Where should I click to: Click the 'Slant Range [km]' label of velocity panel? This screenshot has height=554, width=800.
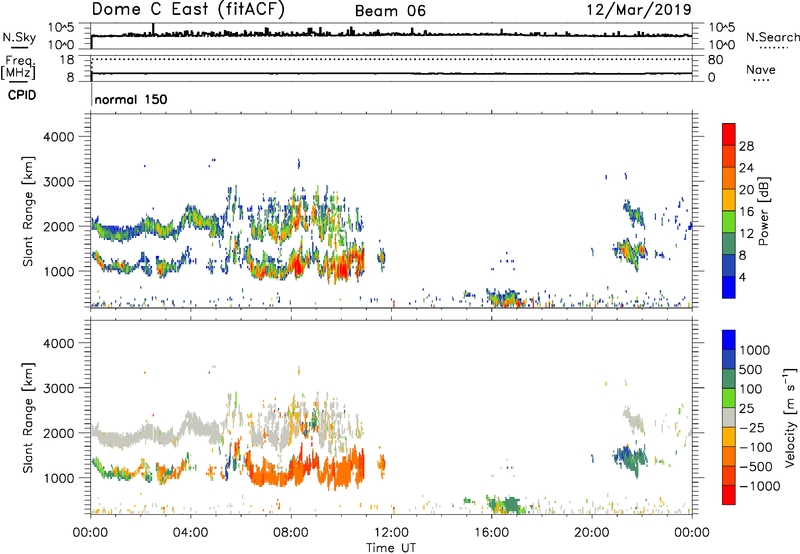coord(28,418)
